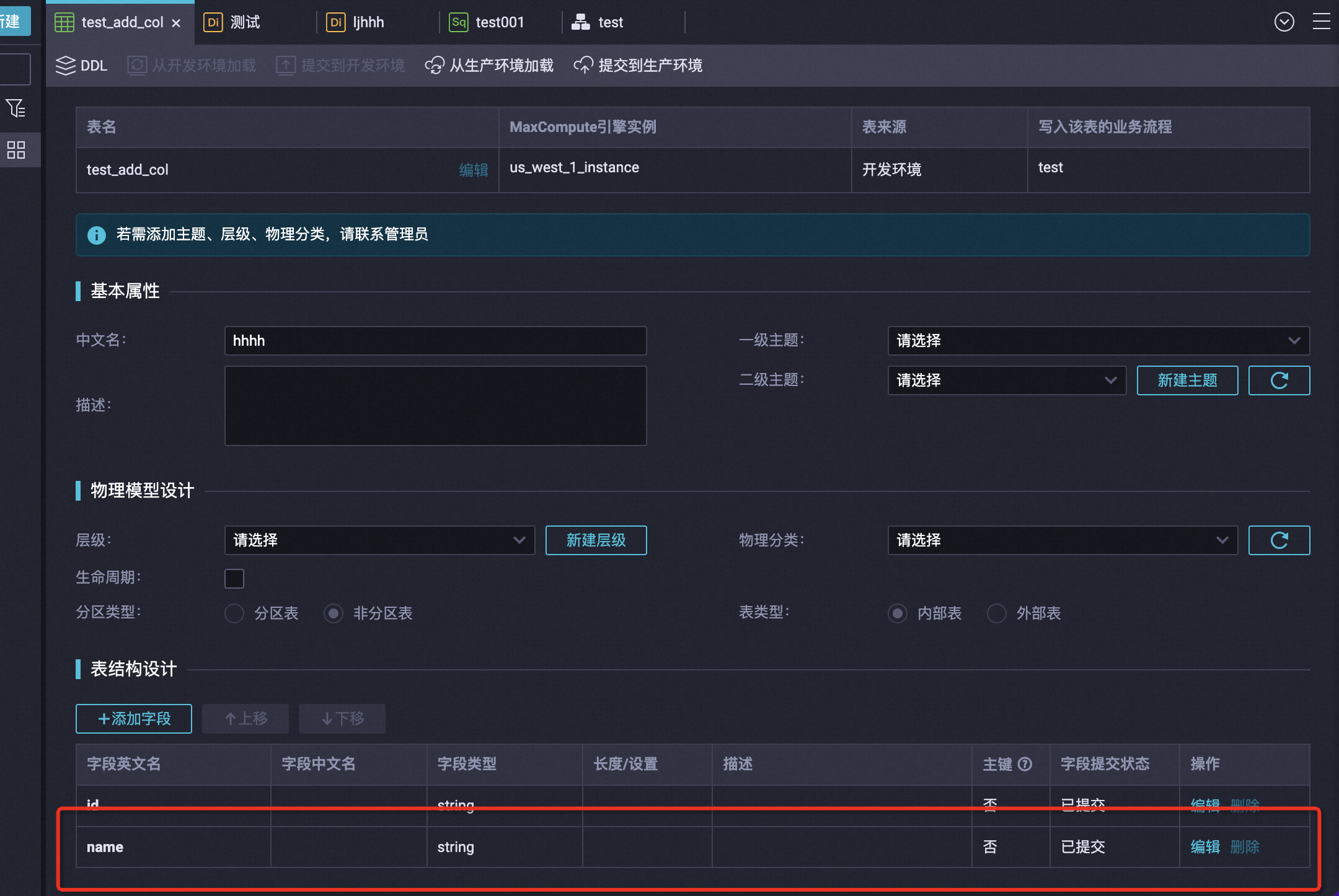This screenshot has width=1339, height=896.
Task: Click the disabled 提交到开发环境 button
Action: (x=340, y=65)
